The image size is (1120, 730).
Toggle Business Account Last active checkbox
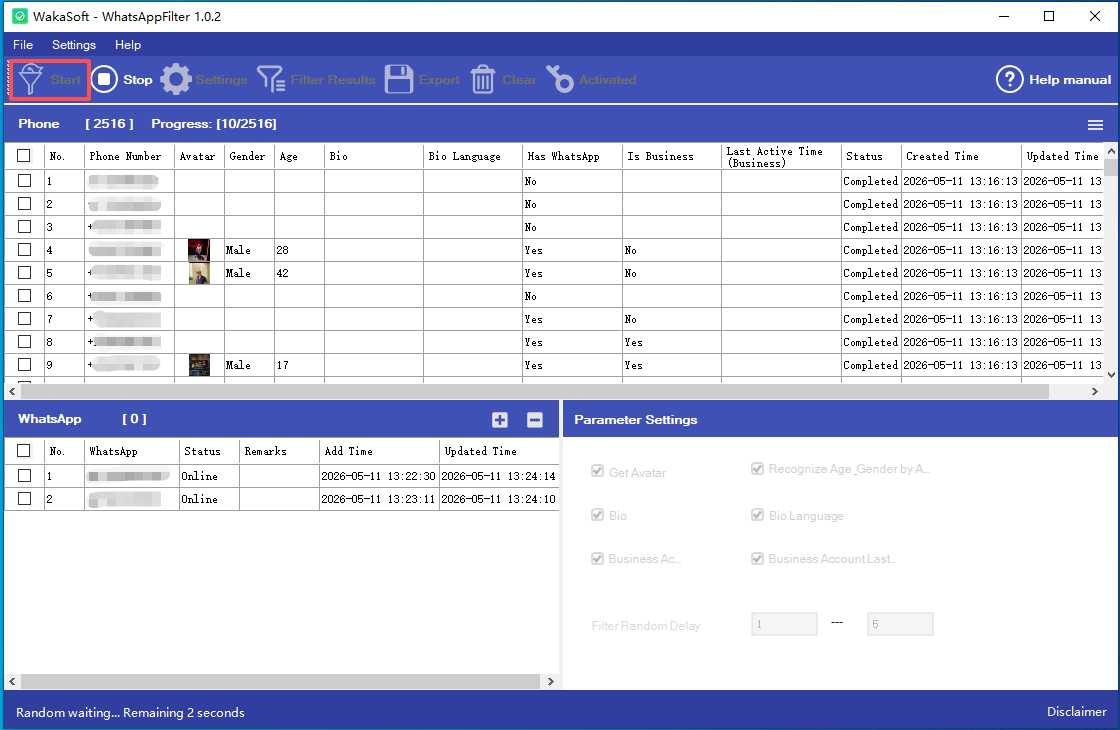(757, 559)
